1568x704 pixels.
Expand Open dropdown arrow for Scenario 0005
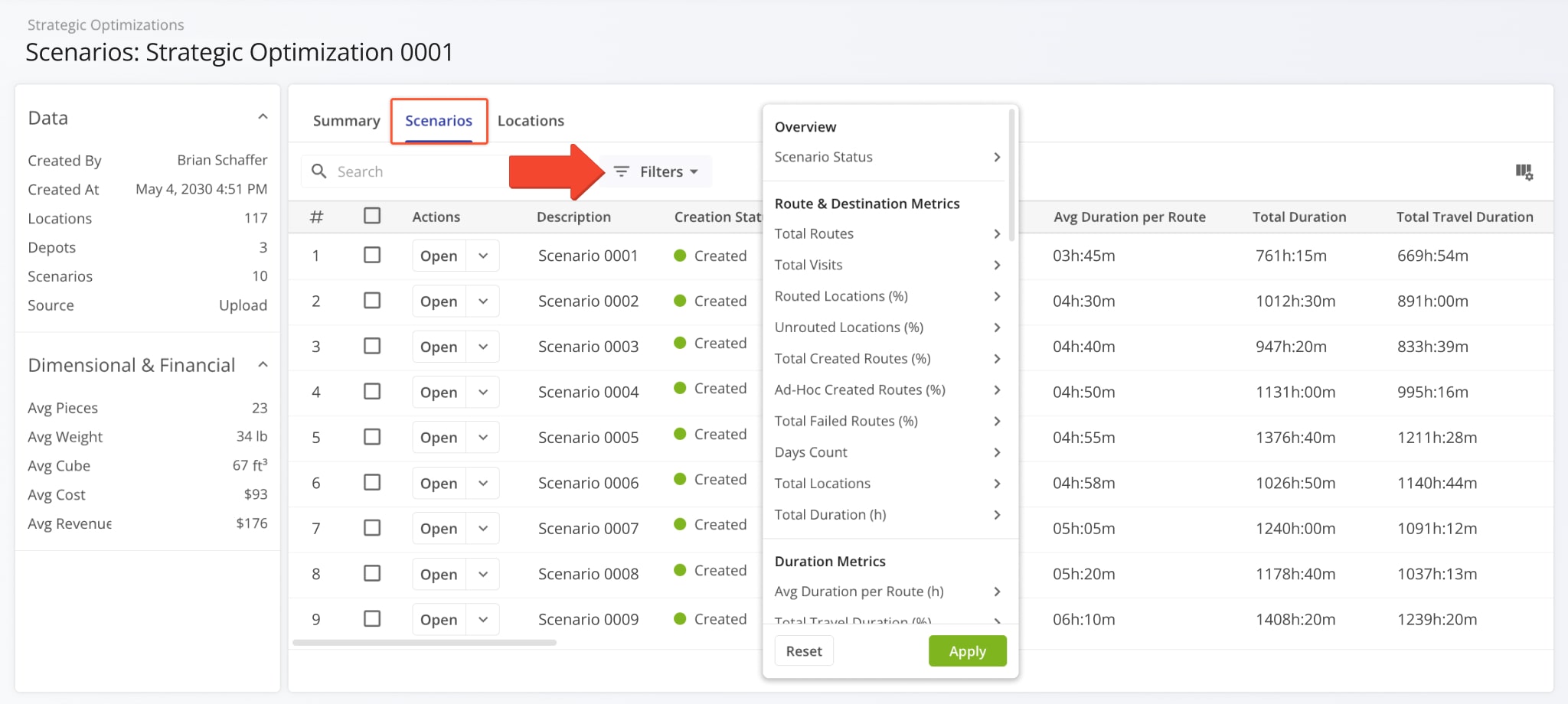[483, 438]
